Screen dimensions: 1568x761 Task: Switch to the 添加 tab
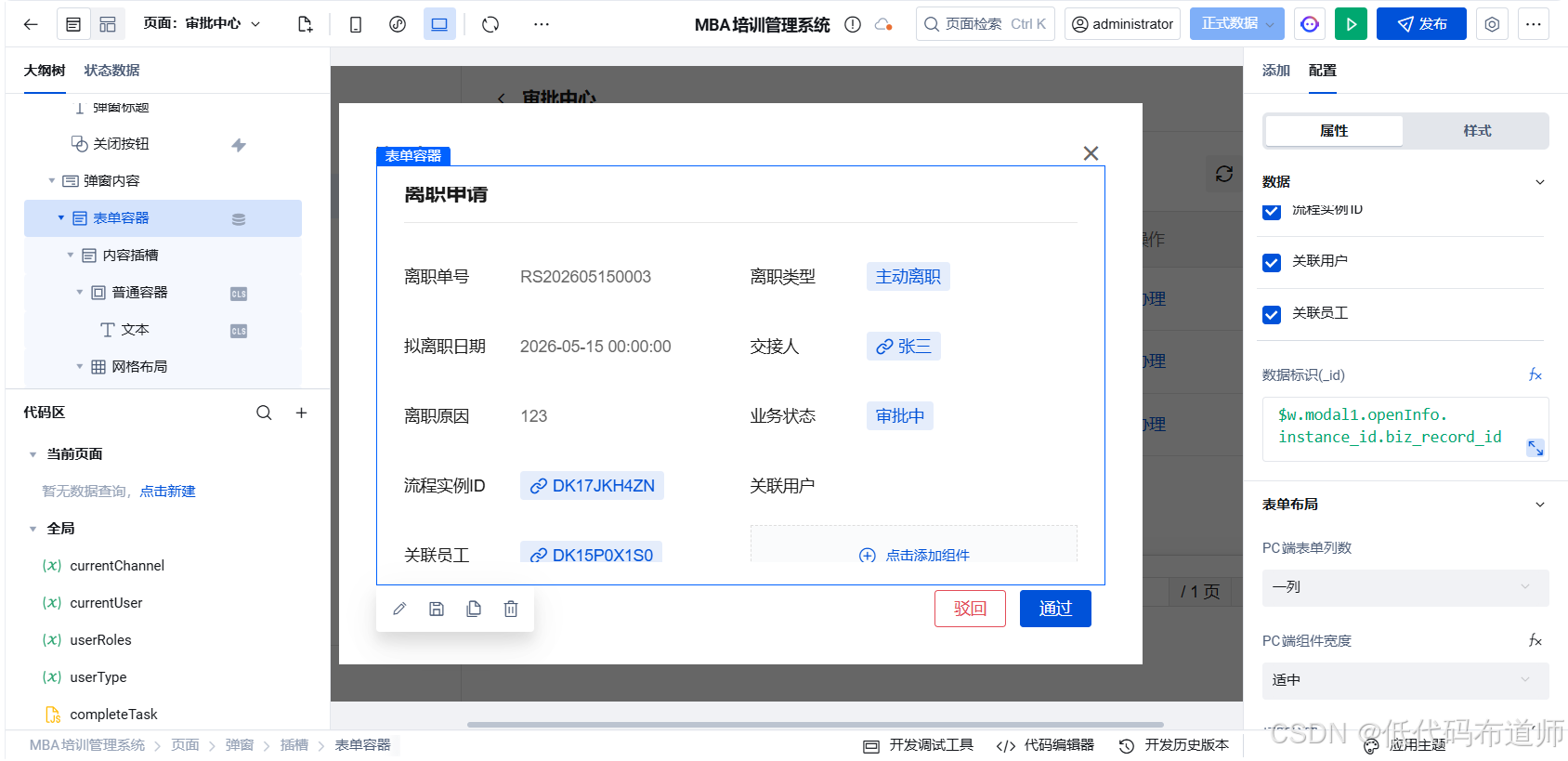1275,71
